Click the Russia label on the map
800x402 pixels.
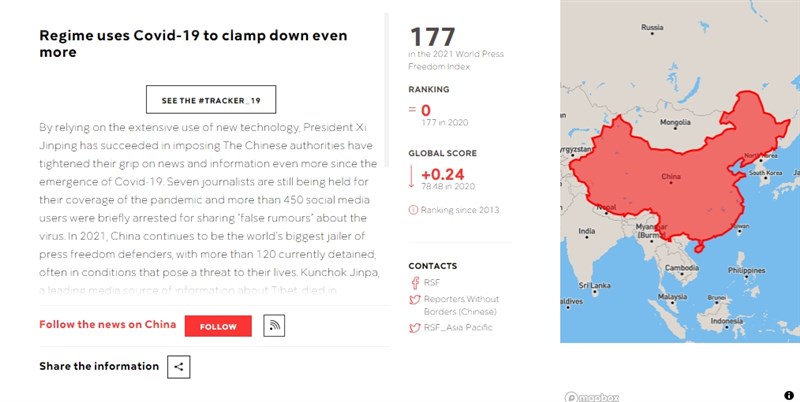652,27
